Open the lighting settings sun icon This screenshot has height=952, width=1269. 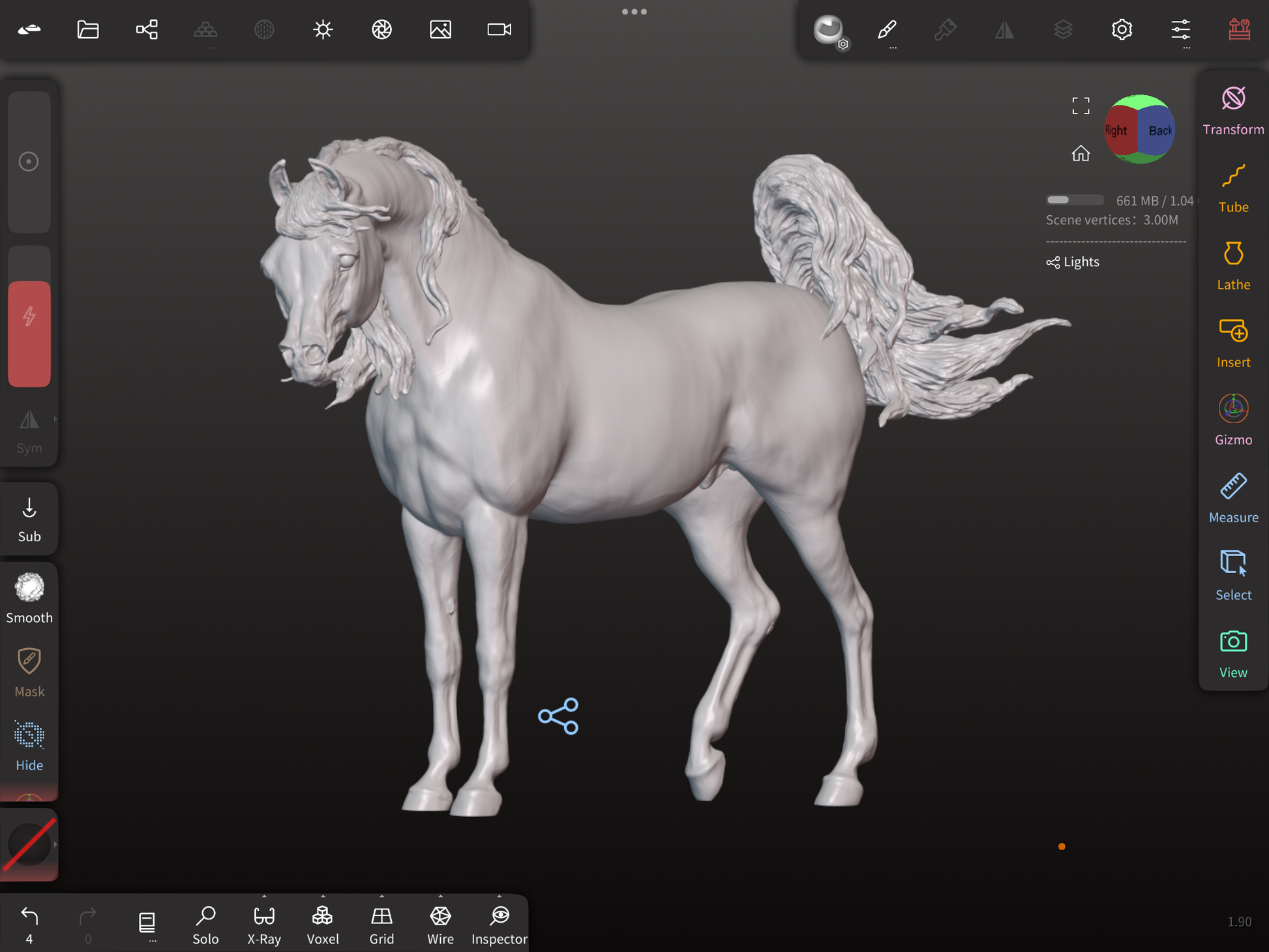click(323, 29)
